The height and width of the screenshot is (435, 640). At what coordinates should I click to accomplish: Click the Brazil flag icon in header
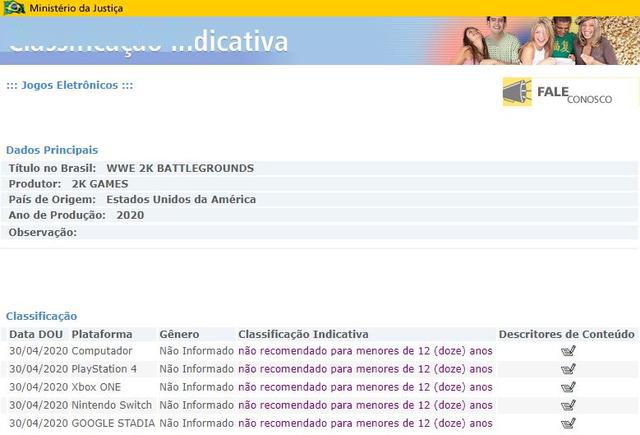click(14, 8)
